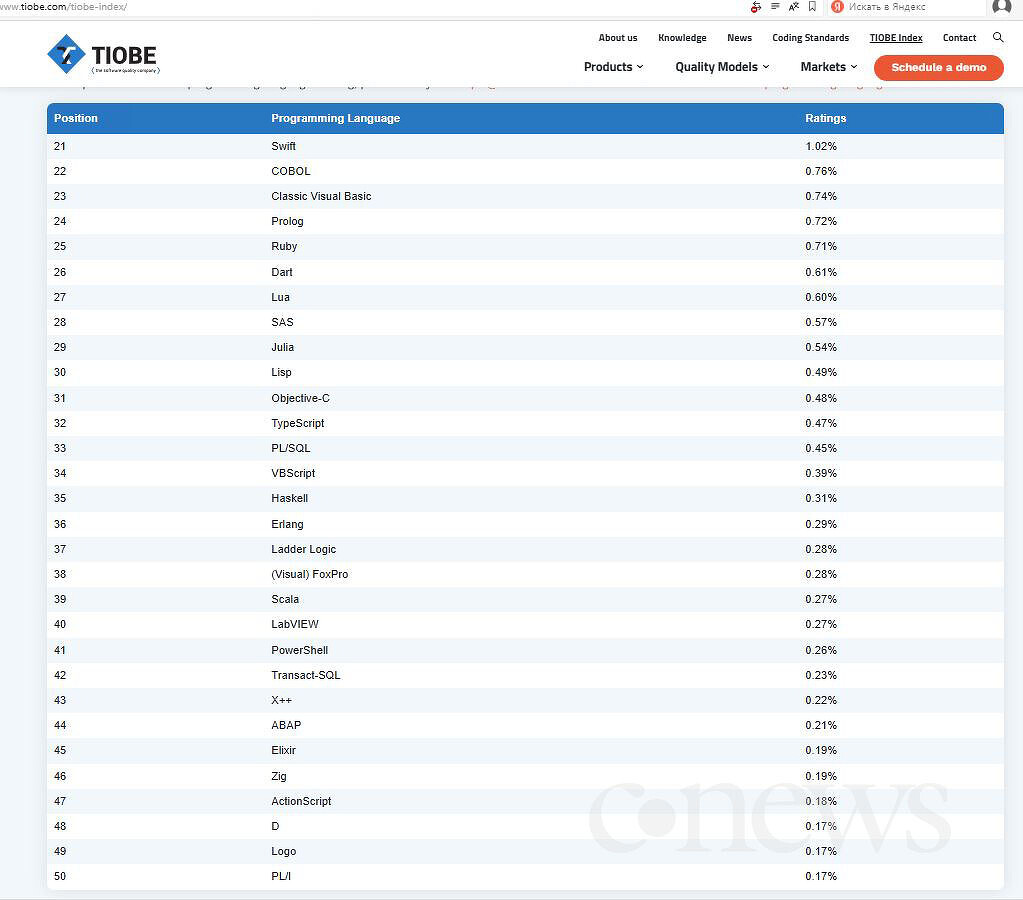Open the browser user profile avatar
The width and height of the screenshot is (1023, 900).
pyautogui.click(x=1001, y=7)
